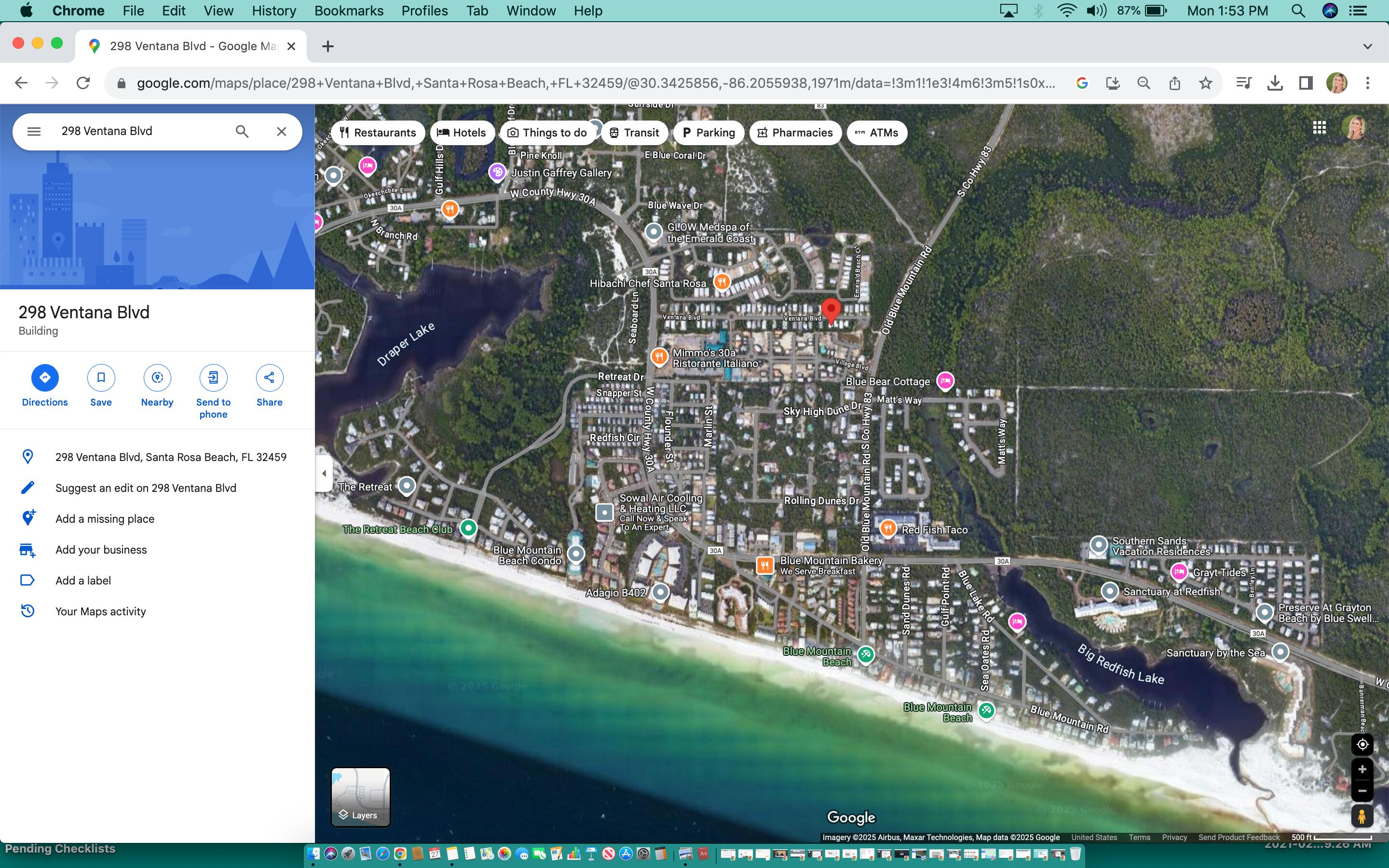Click the Chrome address bar URL

(595, 83)
